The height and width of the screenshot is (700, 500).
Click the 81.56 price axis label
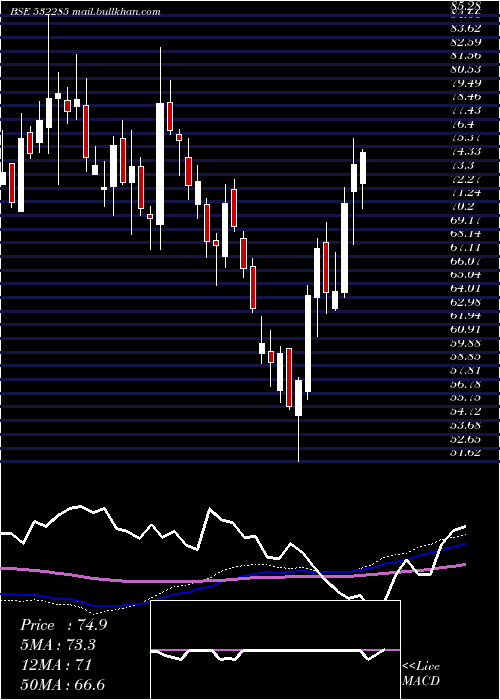466,55
